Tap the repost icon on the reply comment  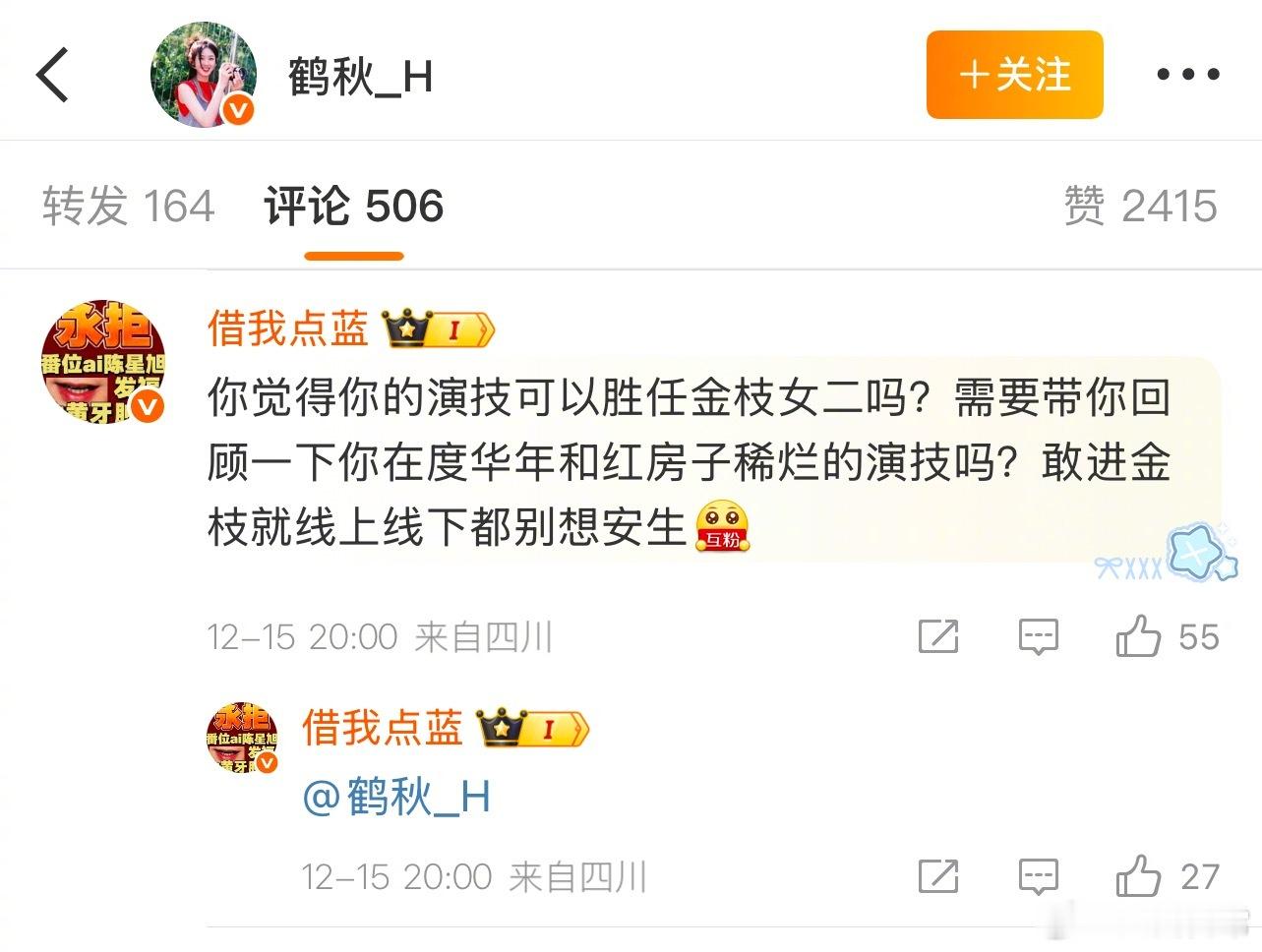pos(937,876)
